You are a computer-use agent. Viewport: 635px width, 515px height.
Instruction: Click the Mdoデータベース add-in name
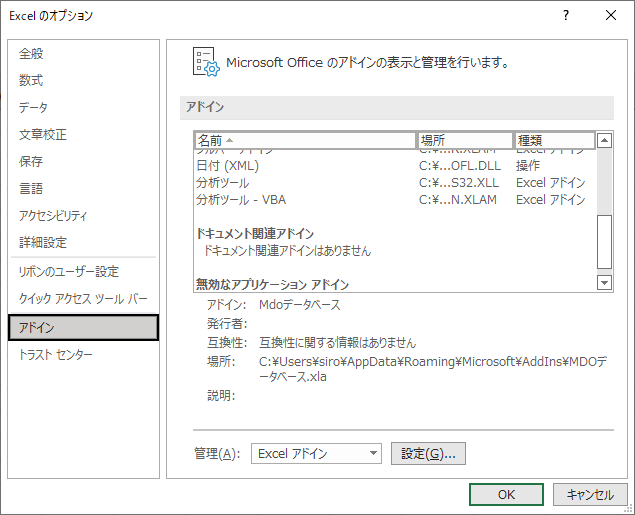300,304
